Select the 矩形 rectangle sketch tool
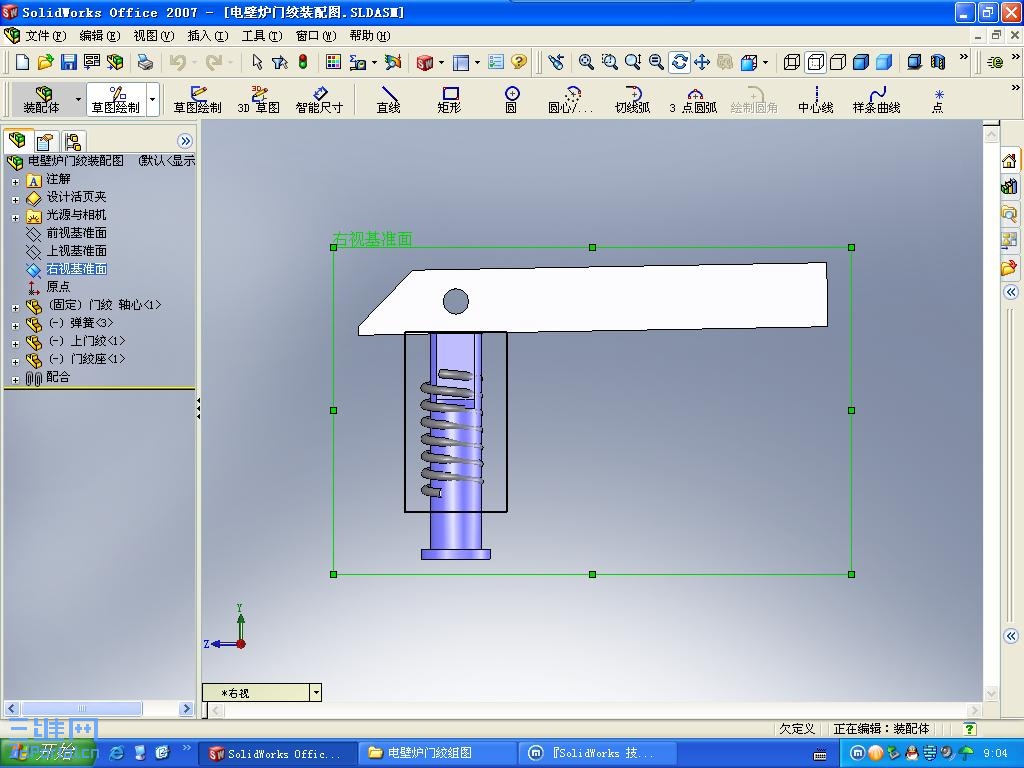 pos(449,100)
